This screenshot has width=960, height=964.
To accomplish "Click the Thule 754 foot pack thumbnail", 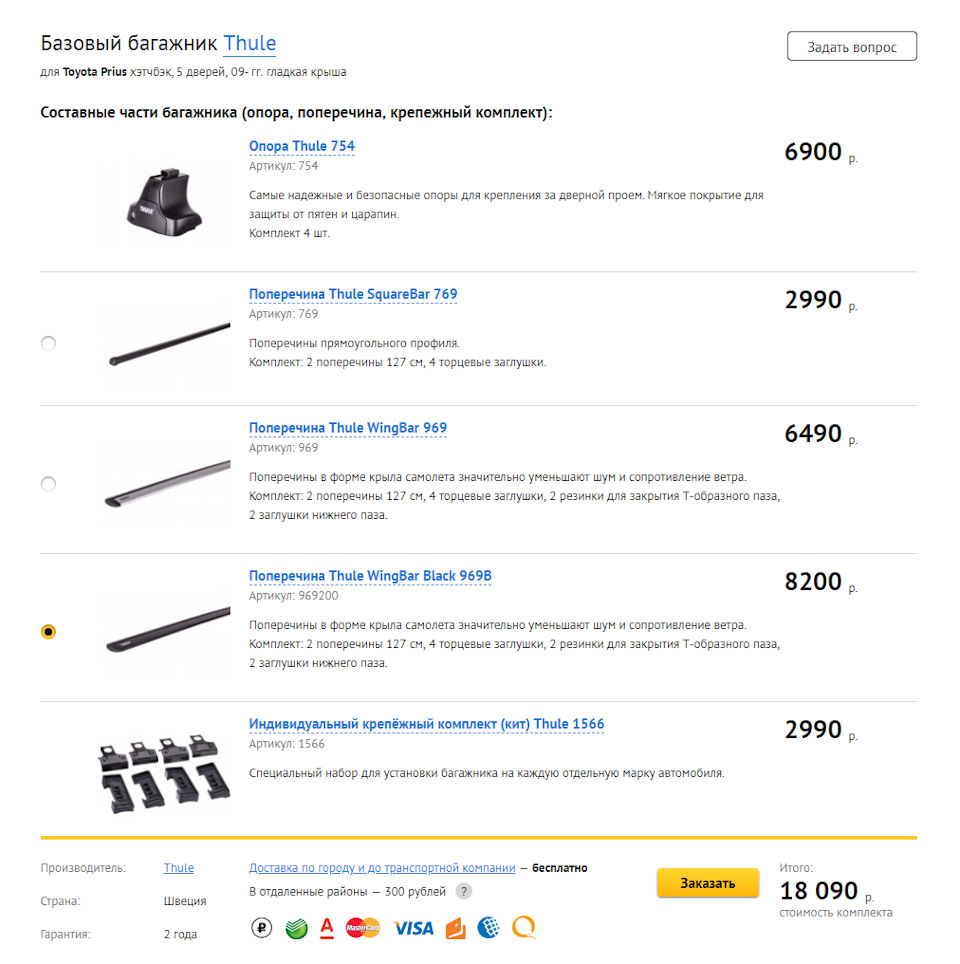I will [x=165, y=204].
